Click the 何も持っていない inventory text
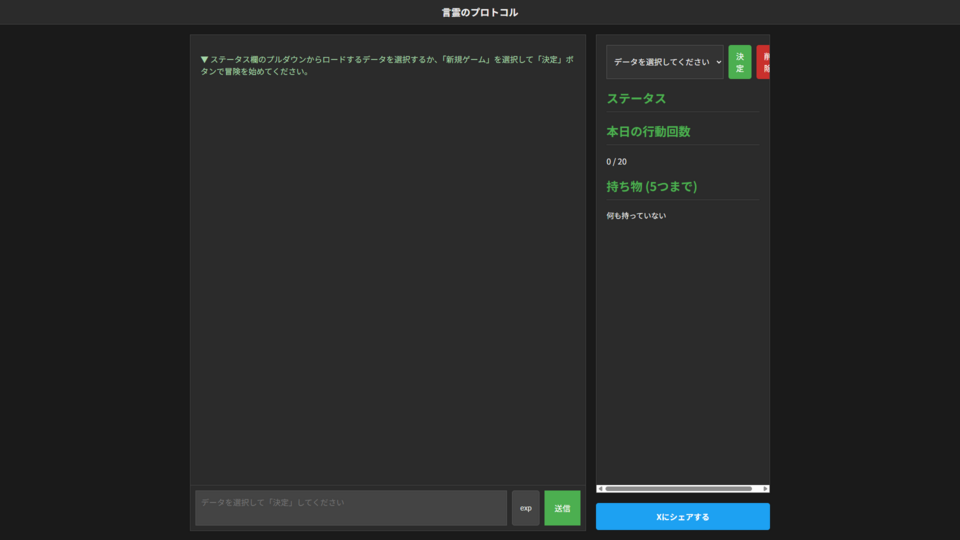Image resolution: width=960 pixels, height=540 pixels. 636,216
